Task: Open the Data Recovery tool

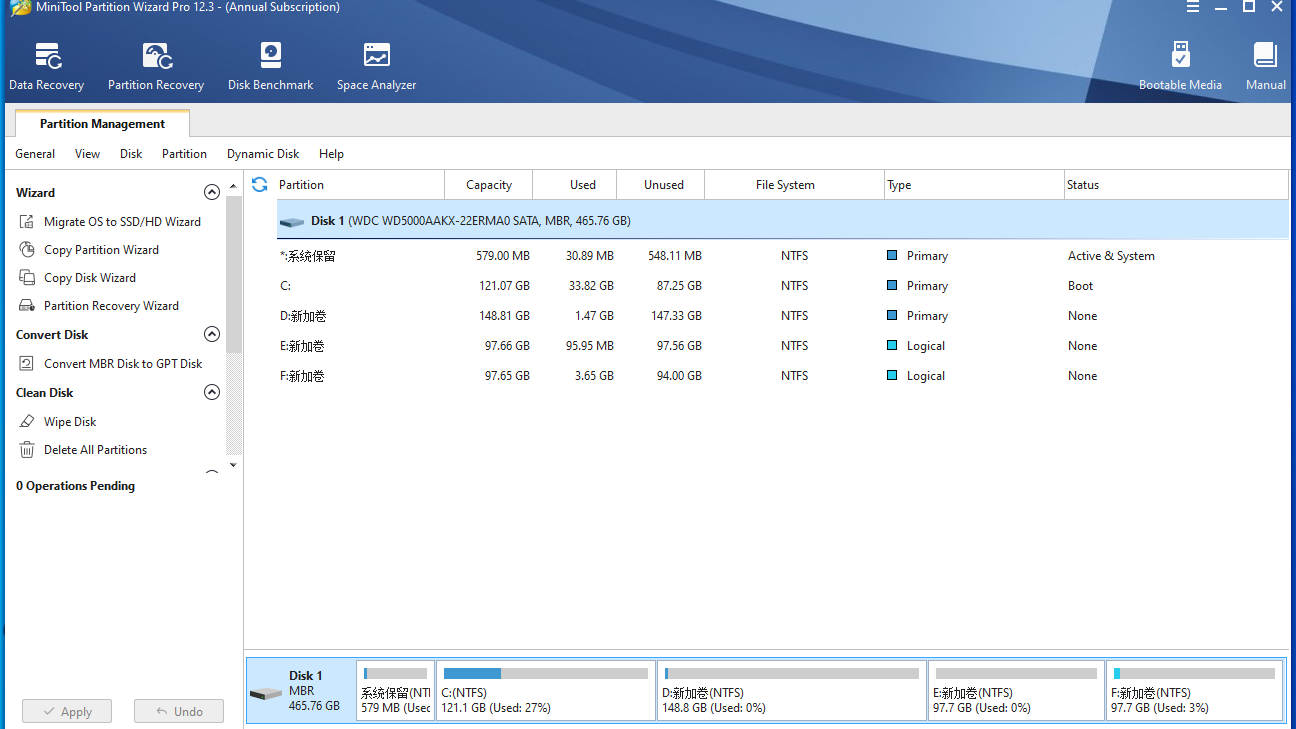Action: pos(46,63)
